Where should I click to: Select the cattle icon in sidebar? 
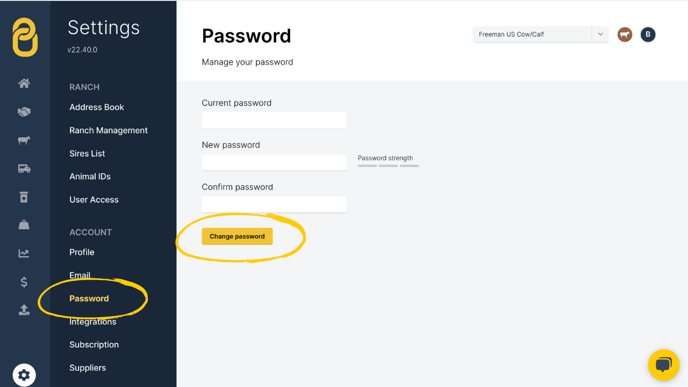coord(24,140)
